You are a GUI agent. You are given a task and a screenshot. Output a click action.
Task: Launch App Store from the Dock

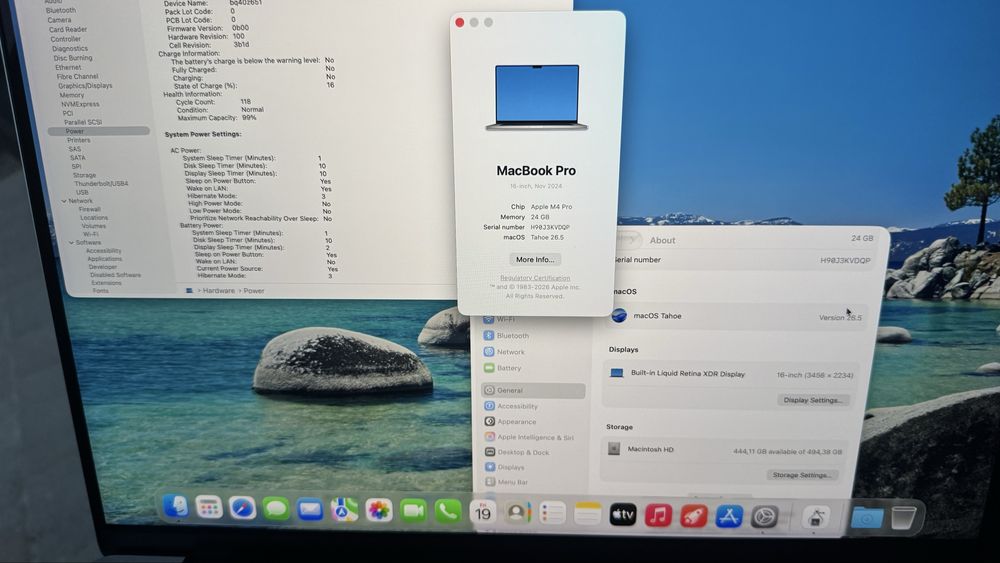(729, 516)
